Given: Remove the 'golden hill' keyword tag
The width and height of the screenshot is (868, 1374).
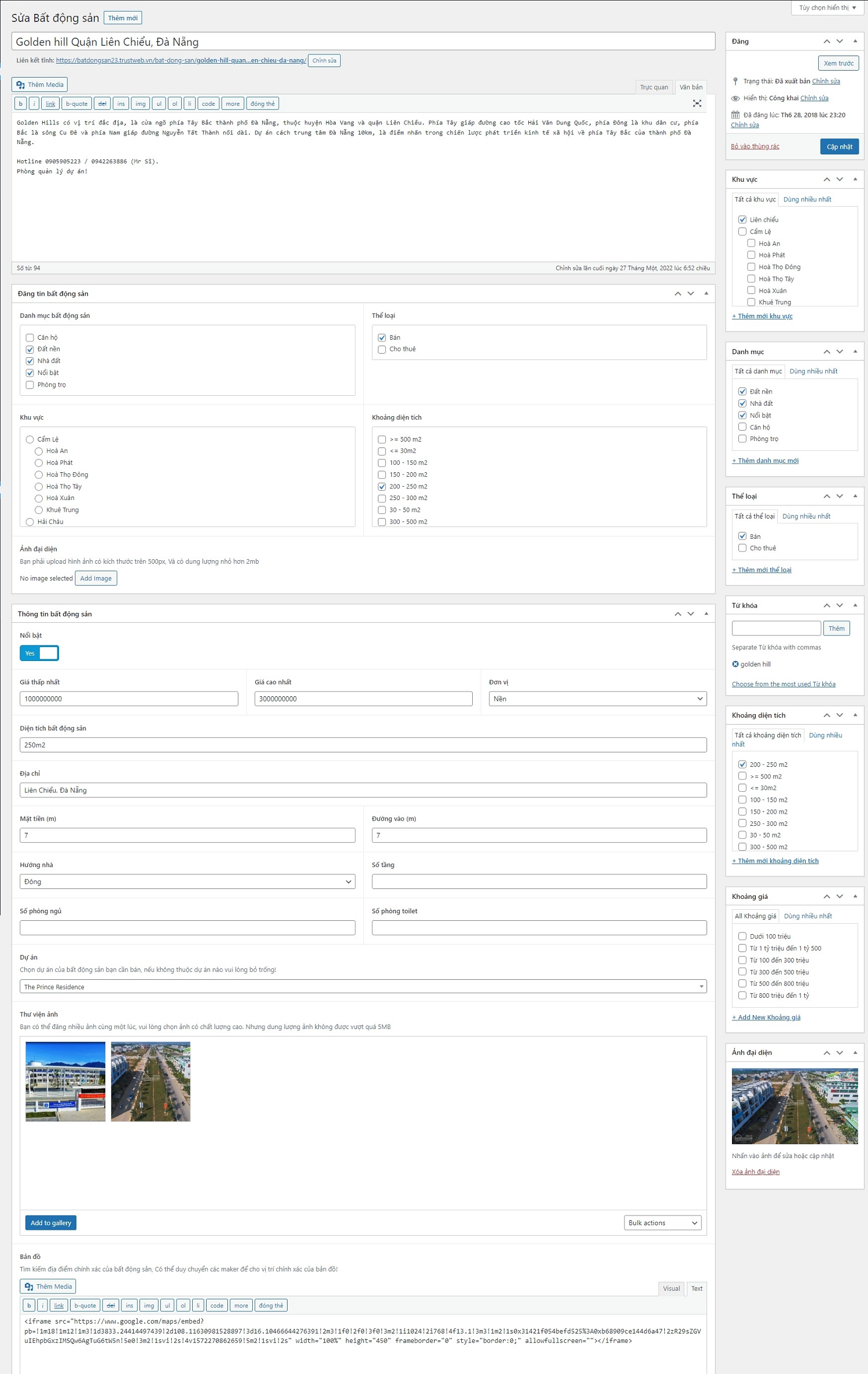Looking at the screenshot, I should point(735,664).
